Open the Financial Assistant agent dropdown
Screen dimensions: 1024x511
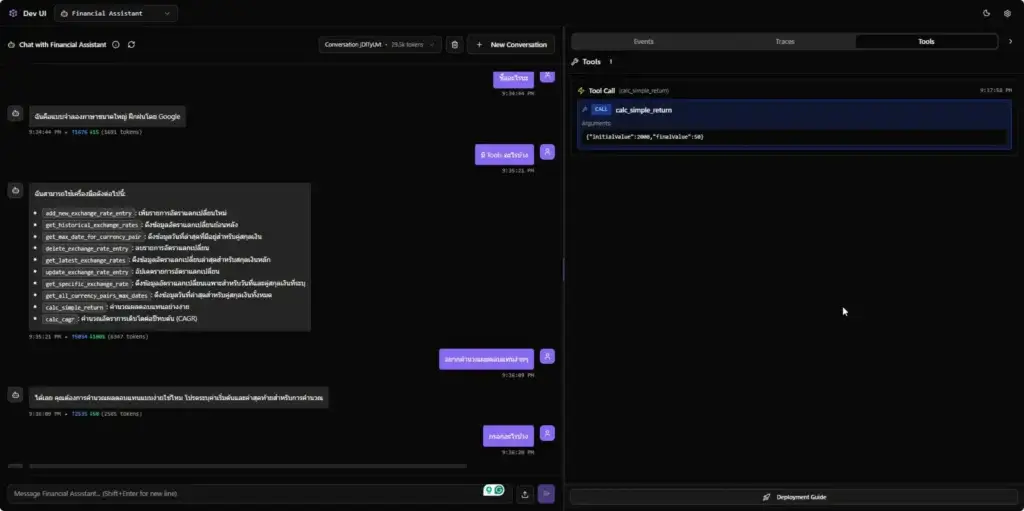(x=116, y=13)
